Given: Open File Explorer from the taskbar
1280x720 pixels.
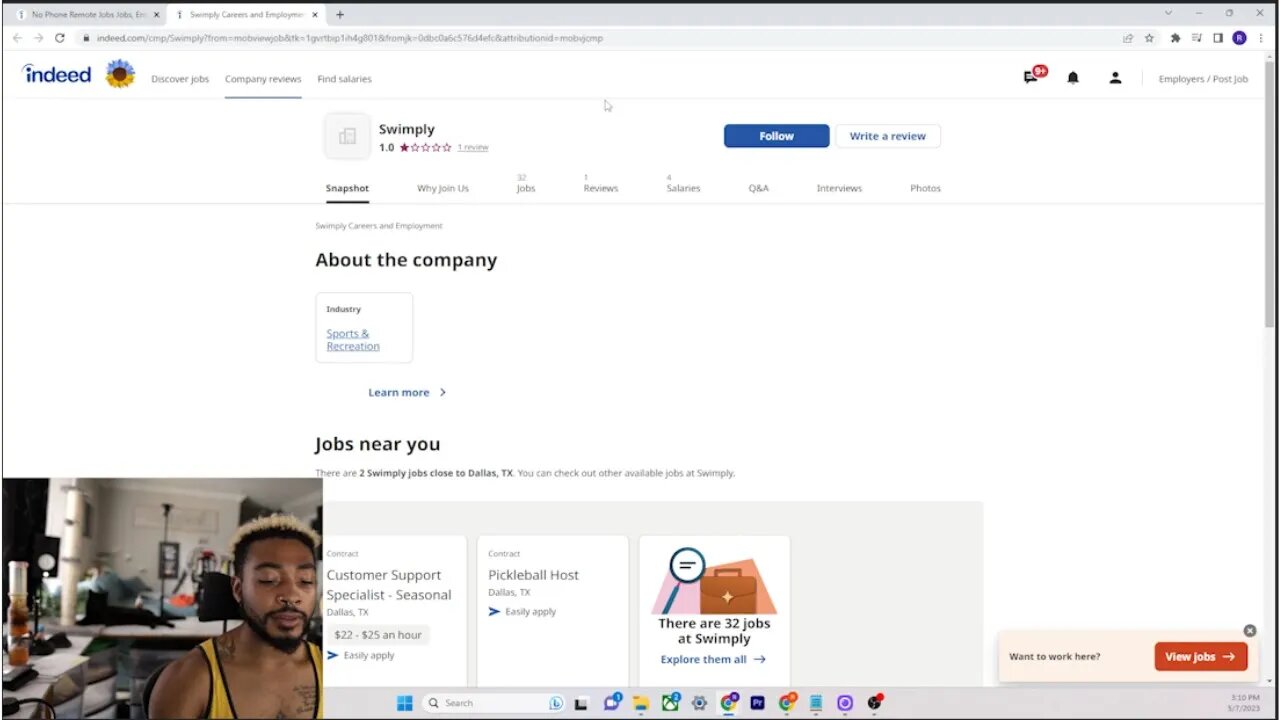Looking at the screenshot, I should coord(641,703).
